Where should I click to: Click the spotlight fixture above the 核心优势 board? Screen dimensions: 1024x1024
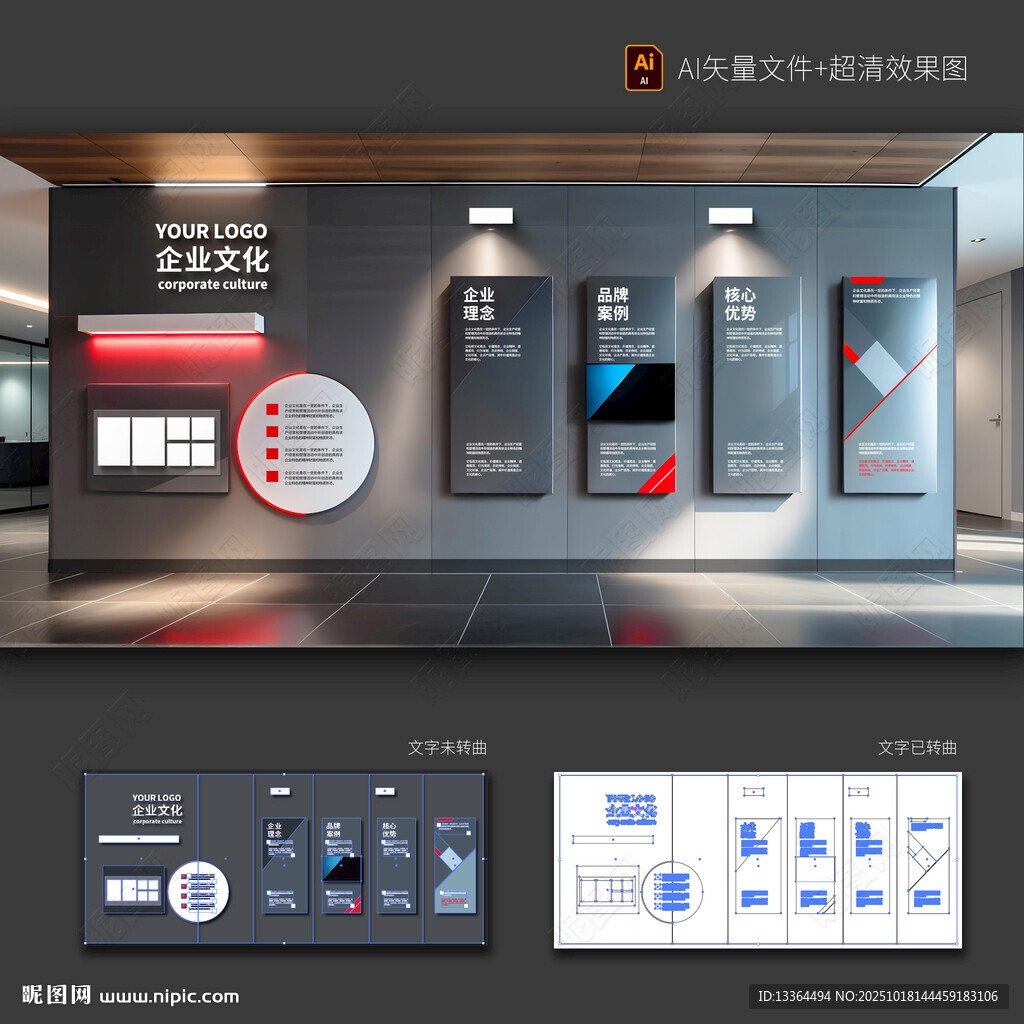(731, 216)
